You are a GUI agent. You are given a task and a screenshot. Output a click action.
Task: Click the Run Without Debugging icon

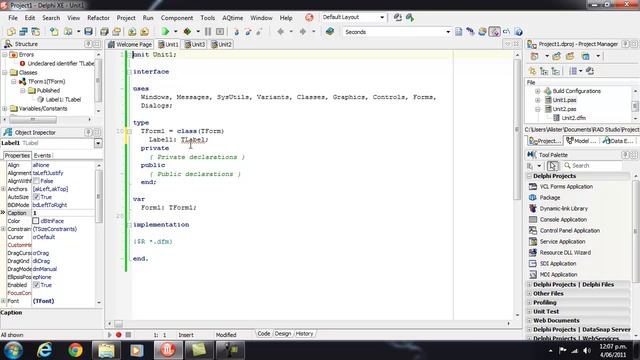tap(187, 31)
